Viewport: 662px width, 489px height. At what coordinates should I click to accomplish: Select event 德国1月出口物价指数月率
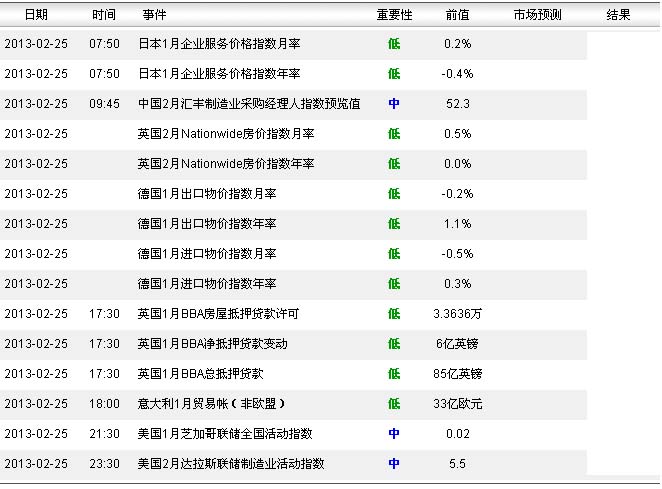pyautogui.click(x=207, y=194)
